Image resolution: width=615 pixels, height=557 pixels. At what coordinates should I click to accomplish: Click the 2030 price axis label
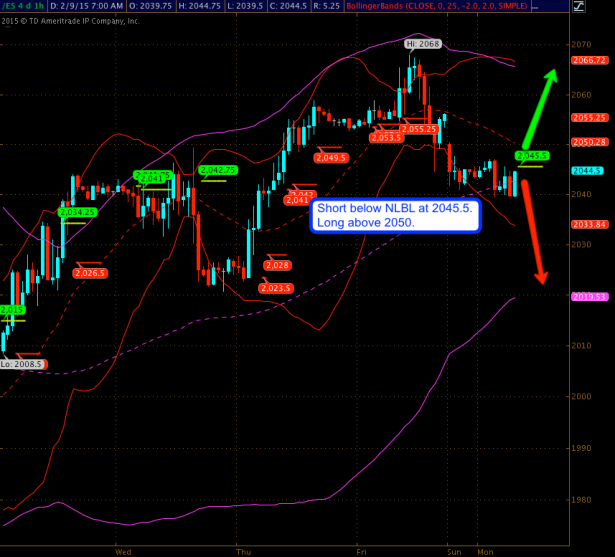[581, 244]
